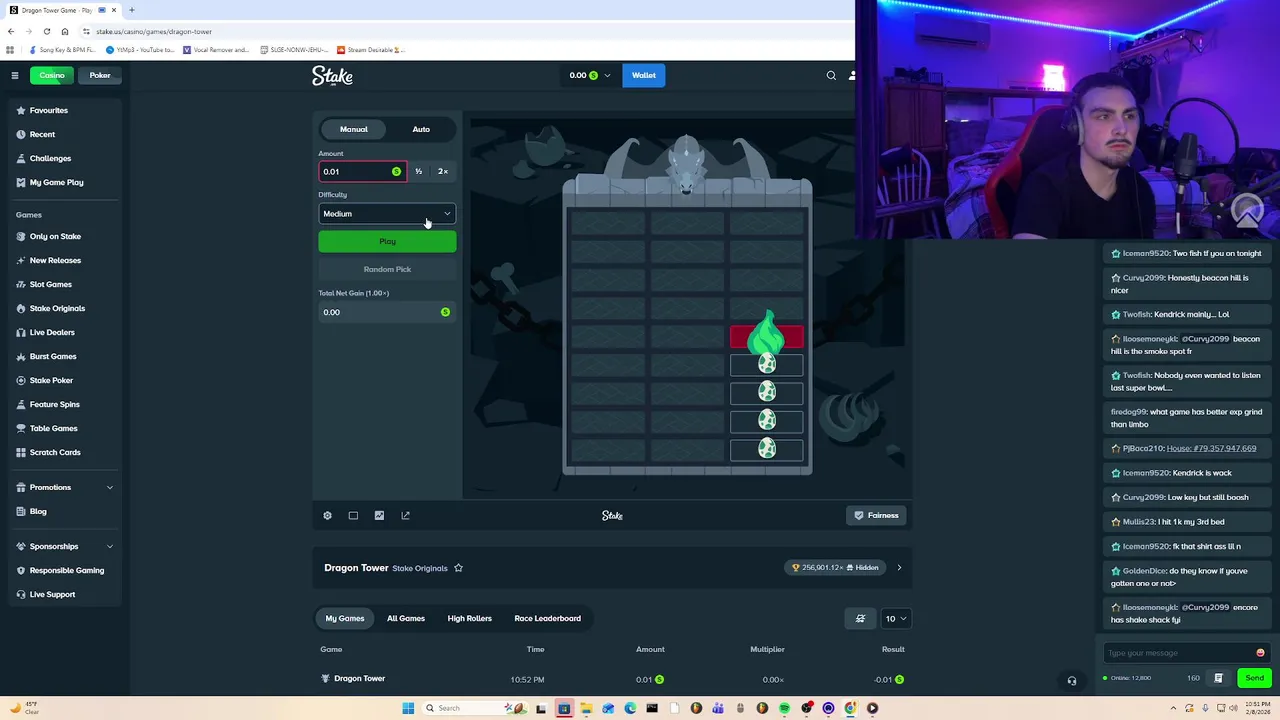This screenshot has width=1280, height=720.
Task: Open game settings gear icon
Action: (327, 515)
